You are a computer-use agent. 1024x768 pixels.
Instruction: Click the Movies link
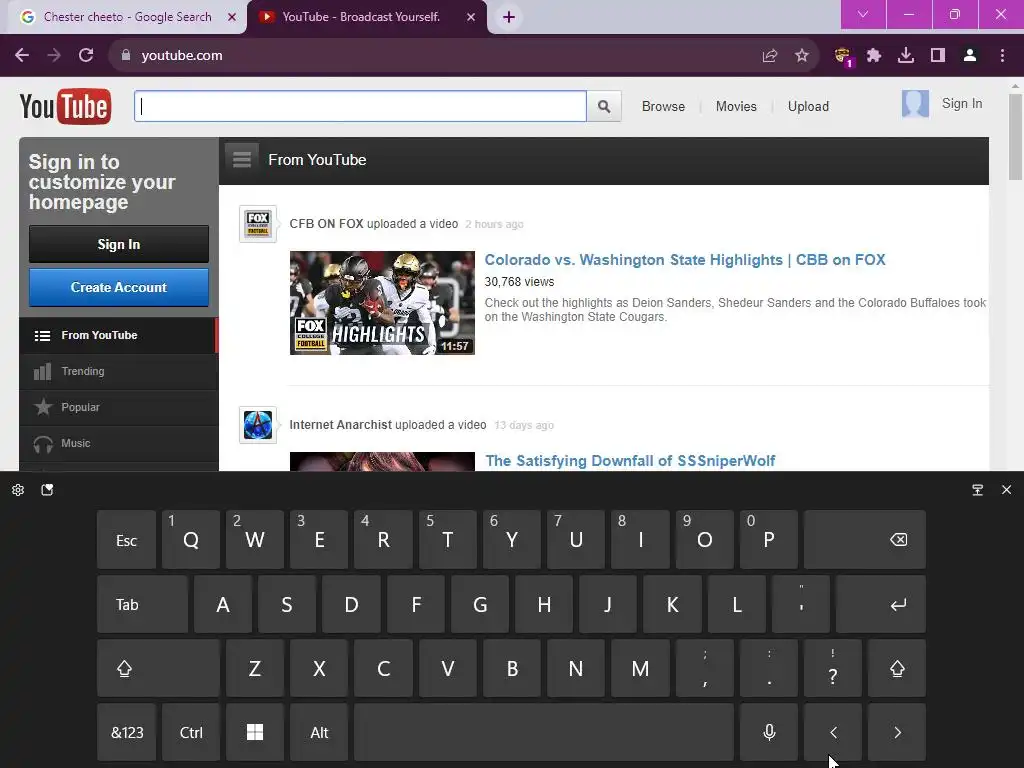[736, 106]
